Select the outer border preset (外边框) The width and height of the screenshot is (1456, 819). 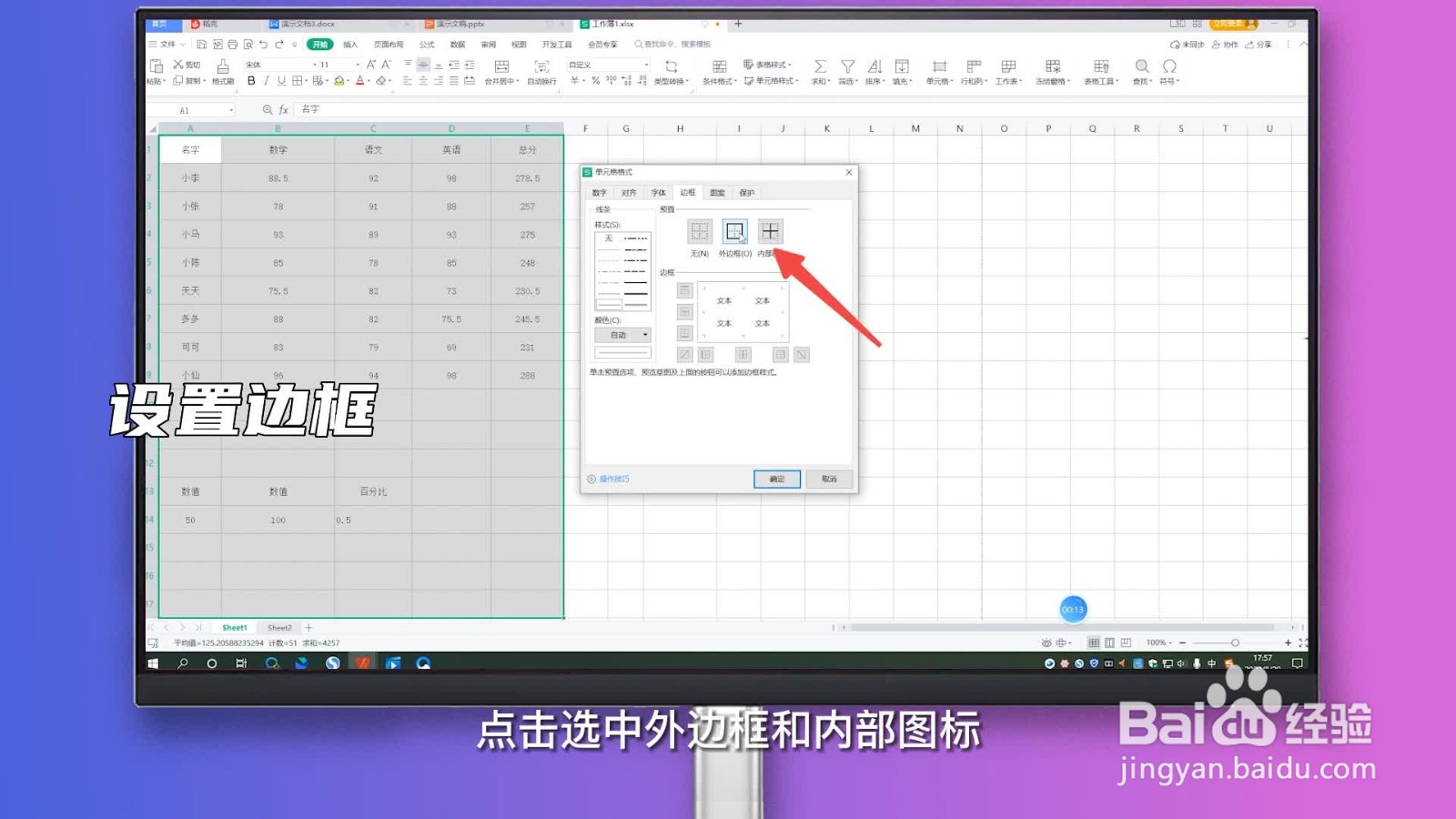click(734, 231)
